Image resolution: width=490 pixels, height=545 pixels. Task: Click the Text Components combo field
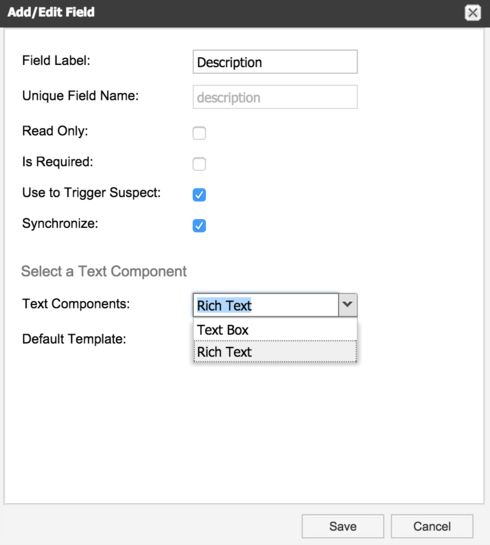coord(266,305)
